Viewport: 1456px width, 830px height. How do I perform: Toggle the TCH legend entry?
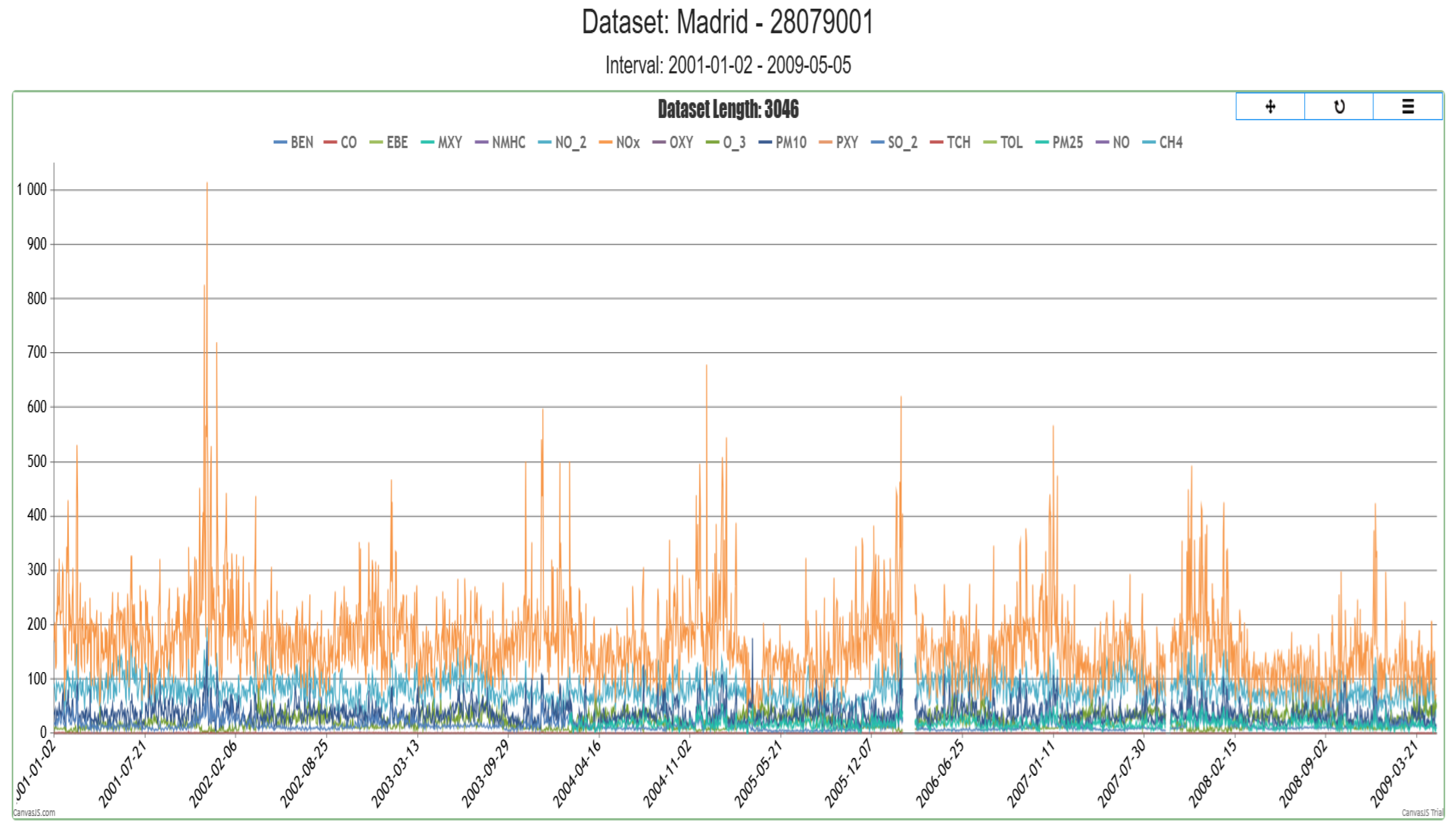tap(950, 143)
